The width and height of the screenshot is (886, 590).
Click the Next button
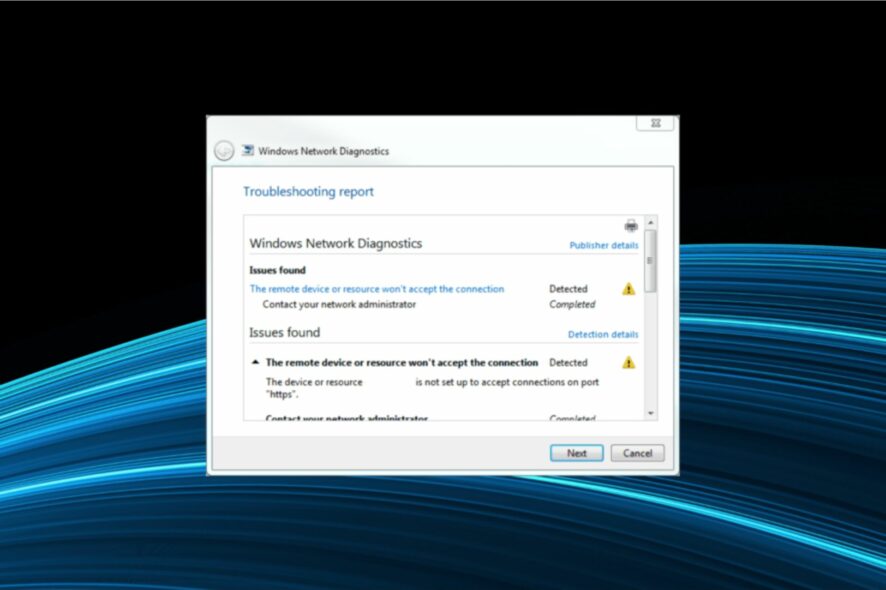(x=576, y=453)
